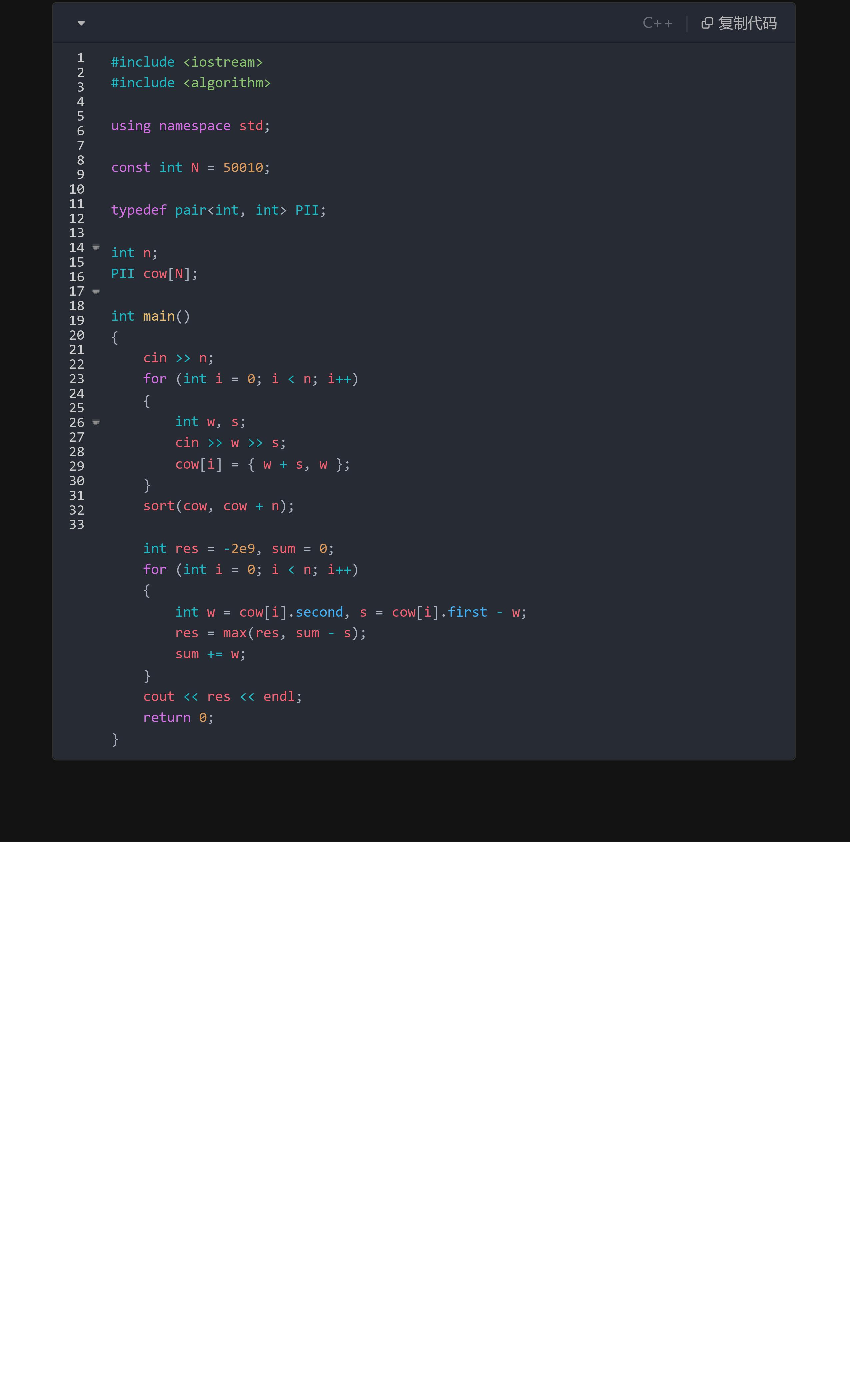This screenshot has height=1400, width=850.
Task: Click the <iostream> include text
Action: point(223,62)
